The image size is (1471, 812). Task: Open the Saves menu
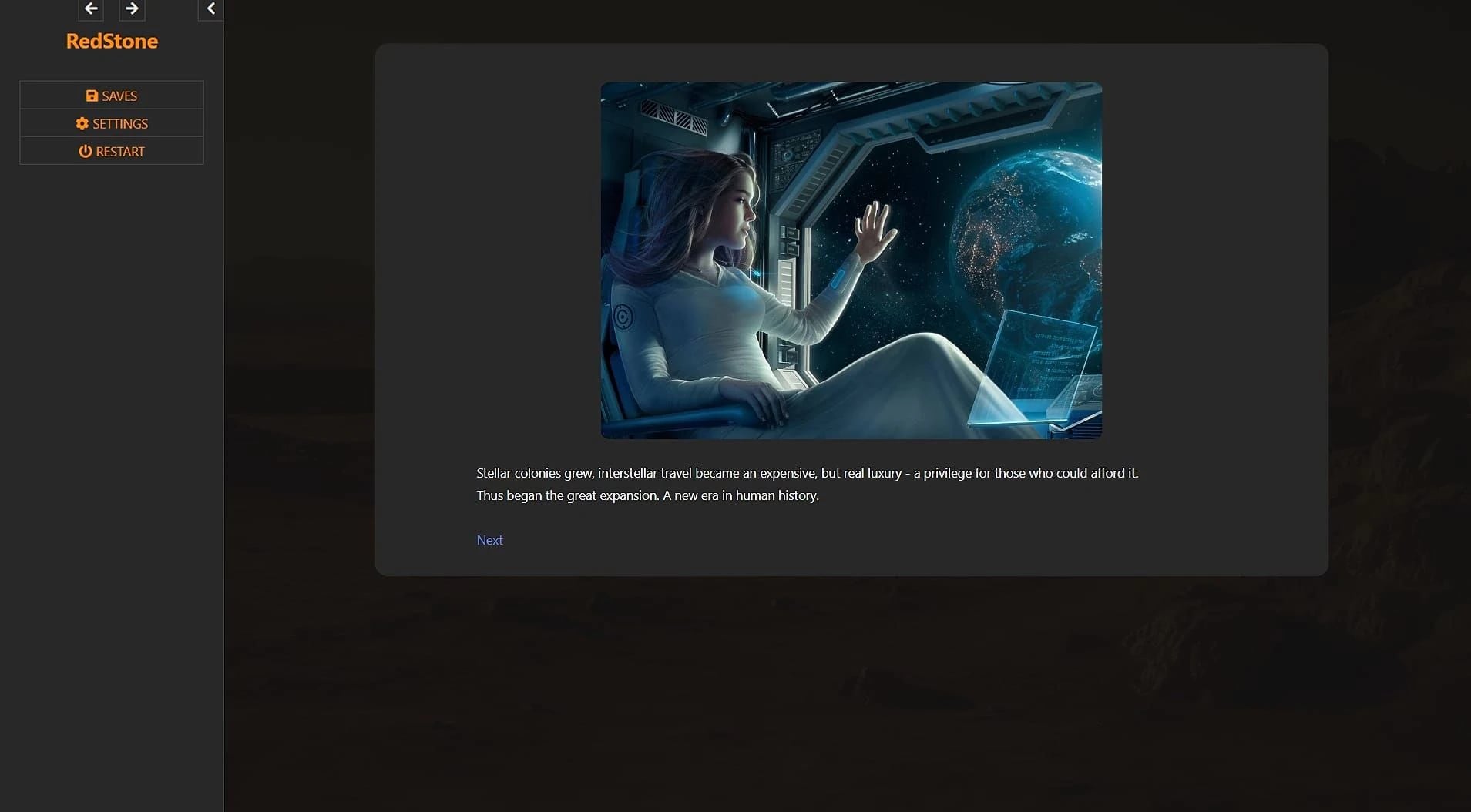tap(112, 96)
